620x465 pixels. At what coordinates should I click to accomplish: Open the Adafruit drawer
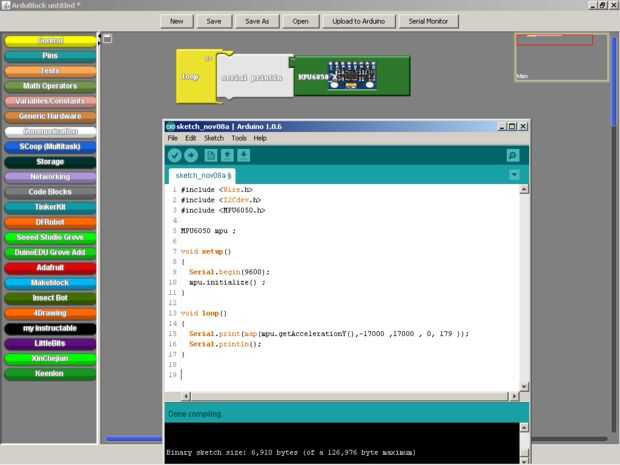(x=50, y=268)
